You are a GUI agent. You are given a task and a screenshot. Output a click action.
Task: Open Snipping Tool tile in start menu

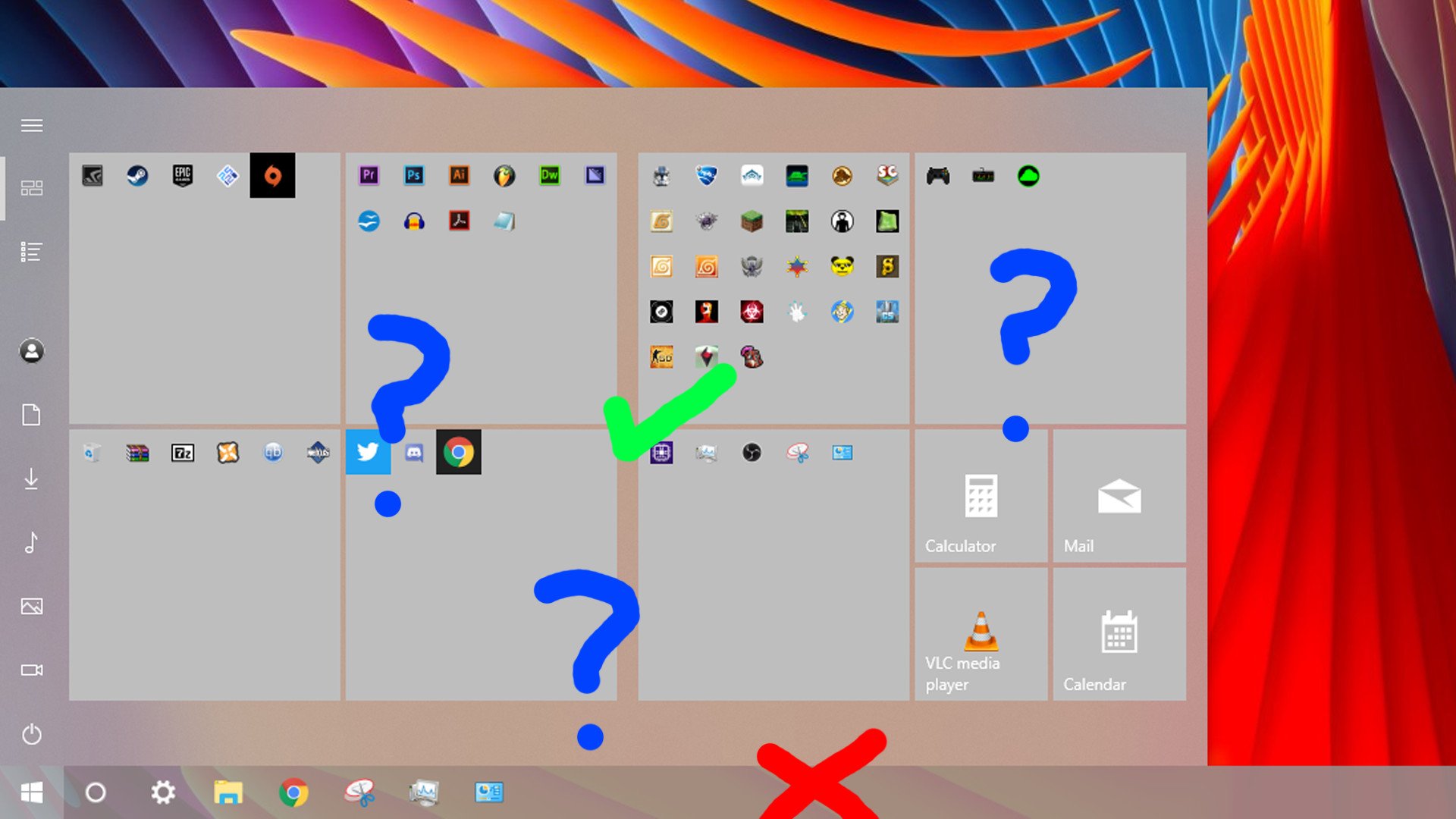[x=797, y=453]
